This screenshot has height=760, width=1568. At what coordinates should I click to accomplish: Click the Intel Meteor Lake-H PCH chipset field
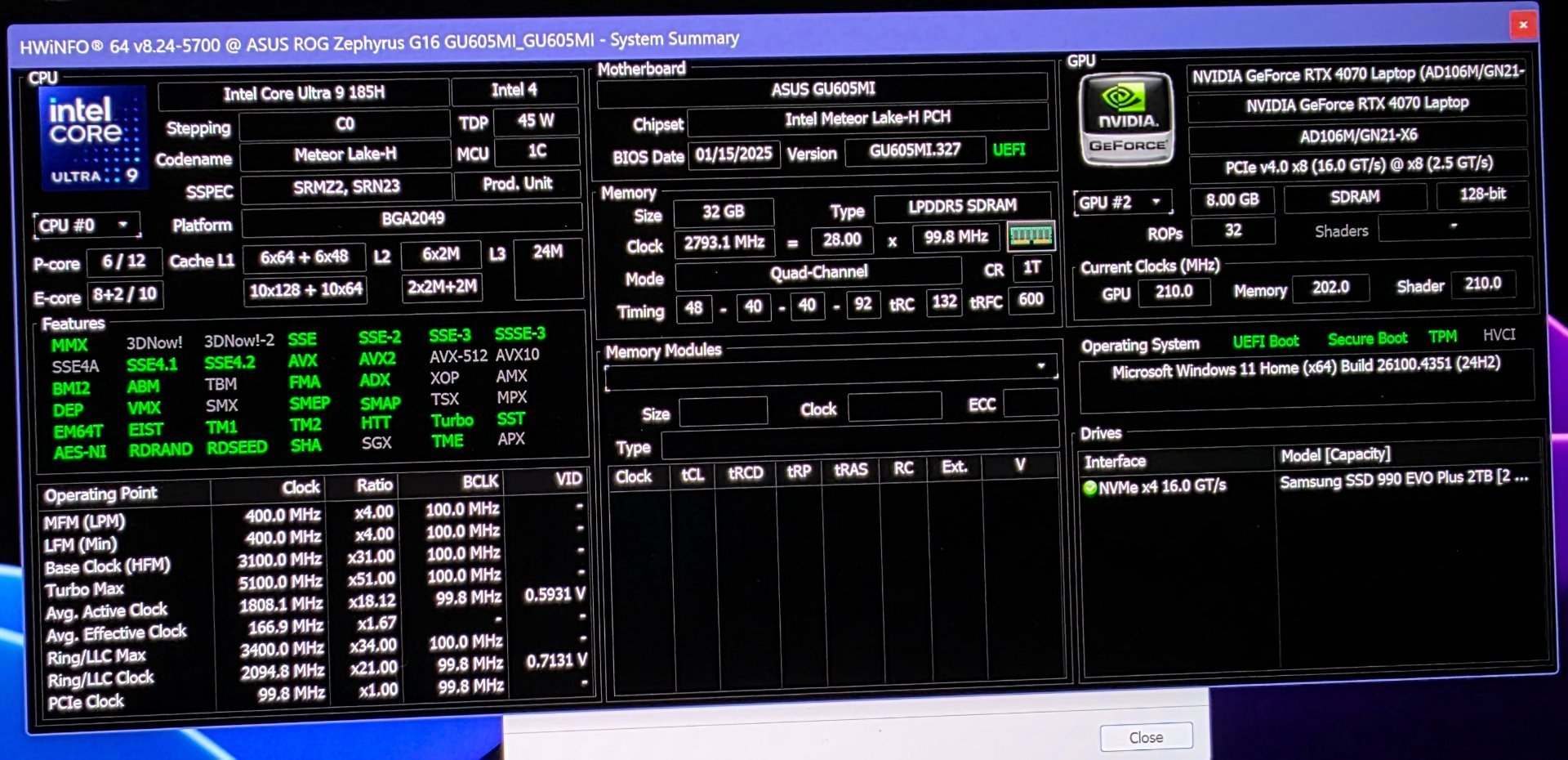(x=867, y=118)
